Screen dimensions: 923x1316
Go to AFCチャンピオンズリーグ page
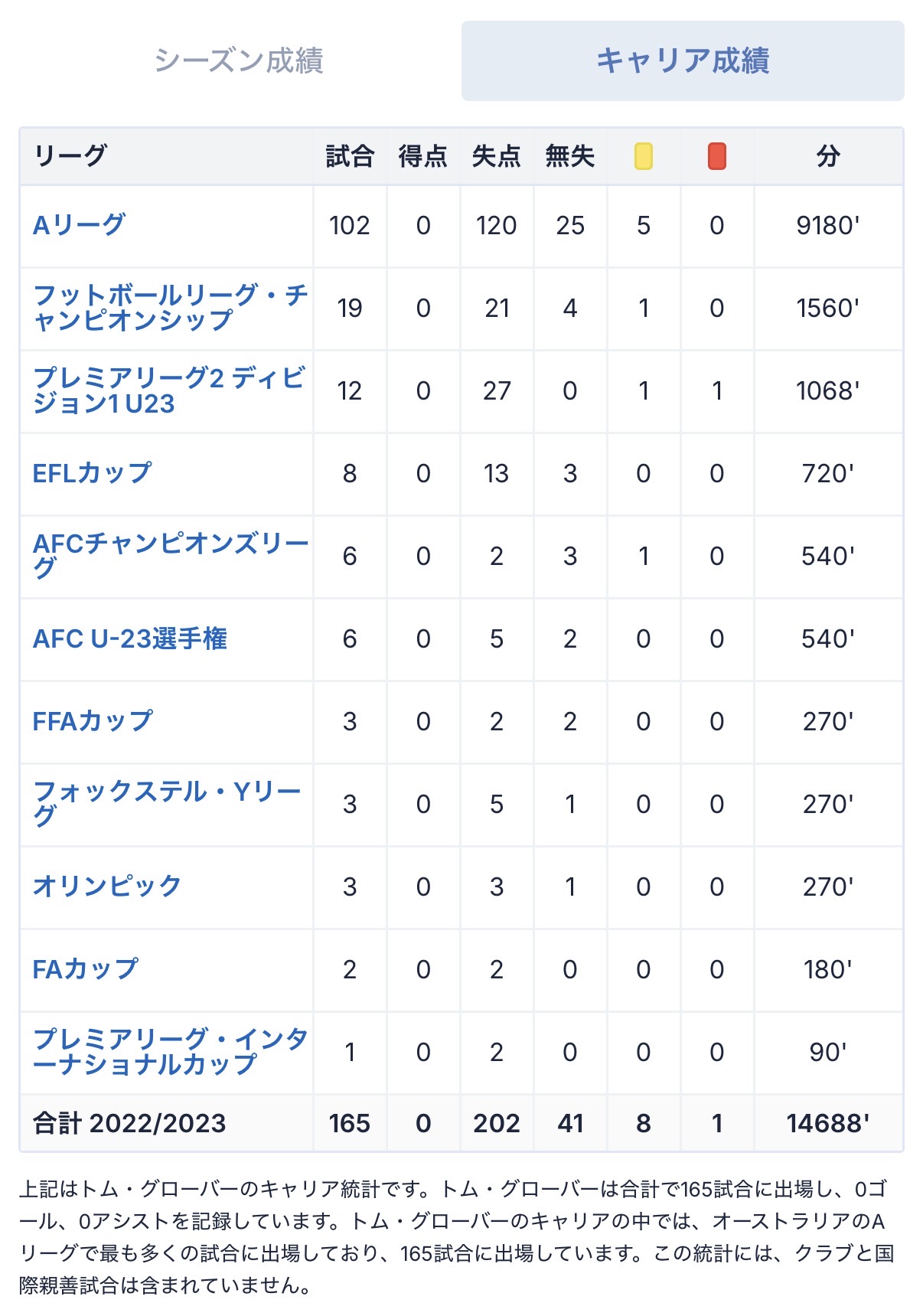pos(170,555)
